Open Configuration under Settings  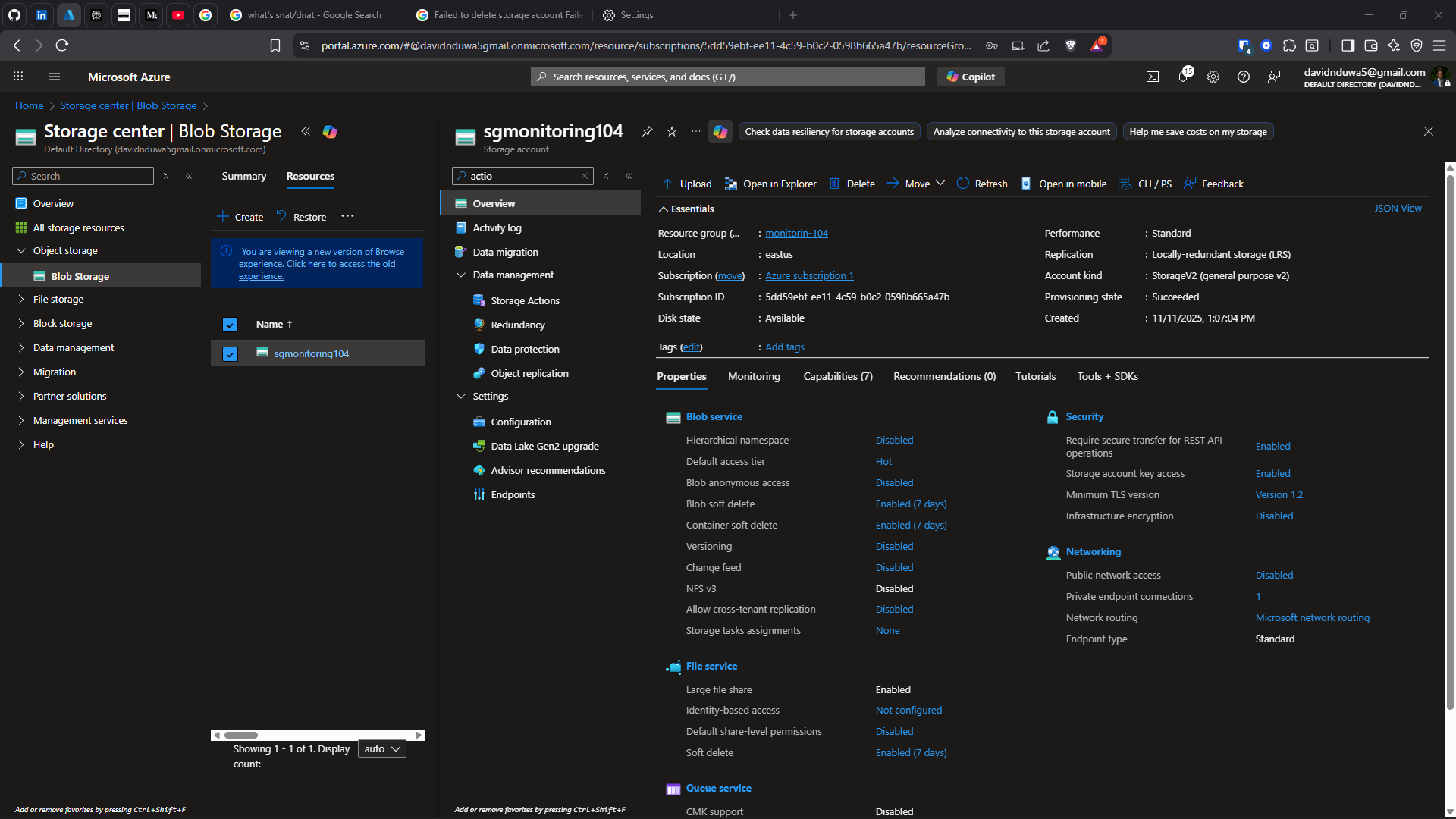click(x=521, y=422)
